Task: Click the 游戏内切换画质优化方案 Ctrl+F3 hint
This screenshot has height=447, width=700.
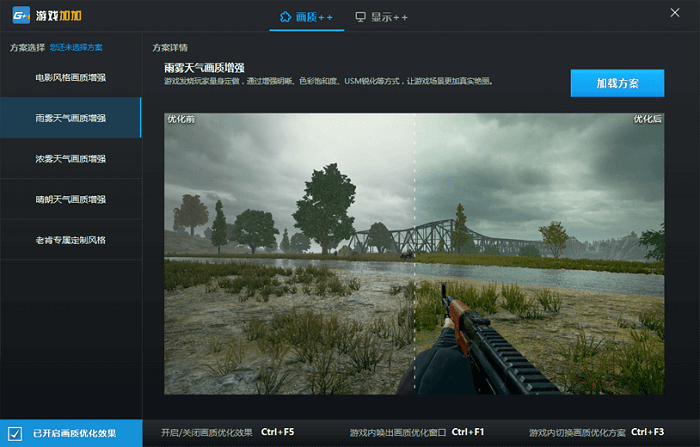Action: pos(596,432)
